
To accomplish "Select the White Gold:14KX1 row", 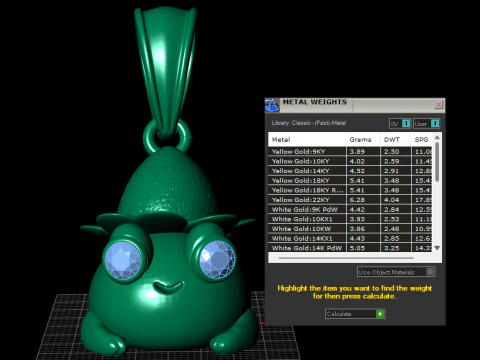I will pyautogui.click(x=350, y=238).
